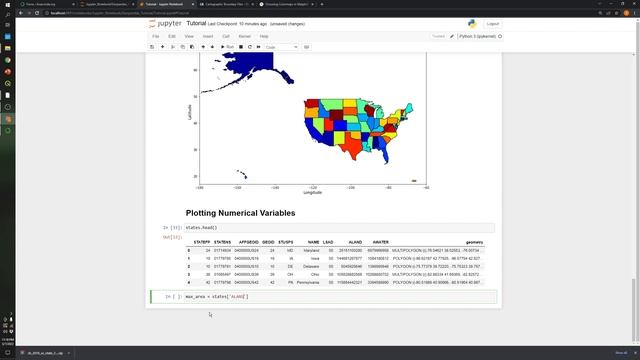Switch to the Home - Anaconda.org browser tab
Image resolution: width=640 pixels, height=360 pixels.
pos(46,4)
